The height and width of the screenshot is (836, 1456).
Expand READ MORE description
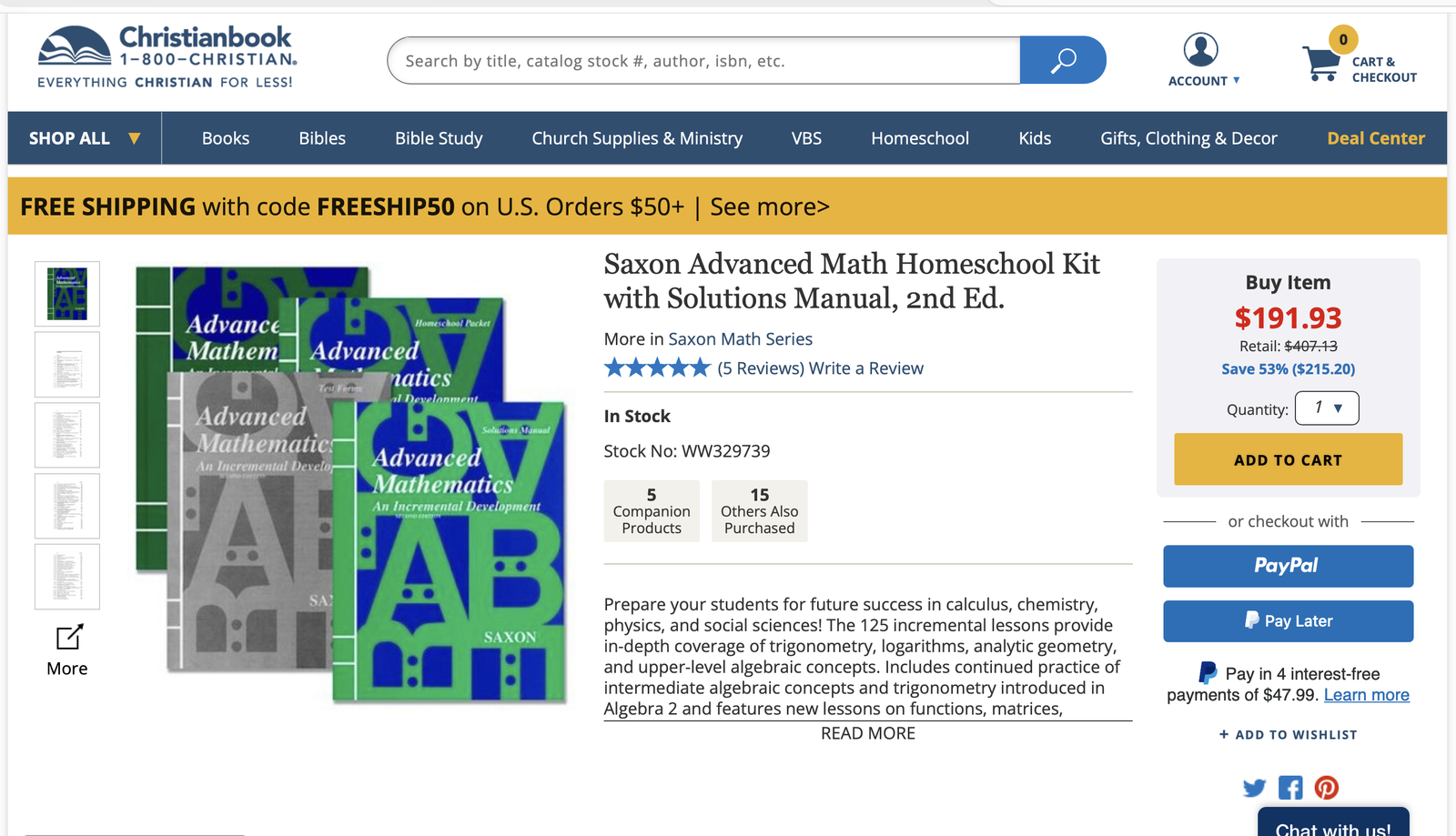click(x=868, y=733)
